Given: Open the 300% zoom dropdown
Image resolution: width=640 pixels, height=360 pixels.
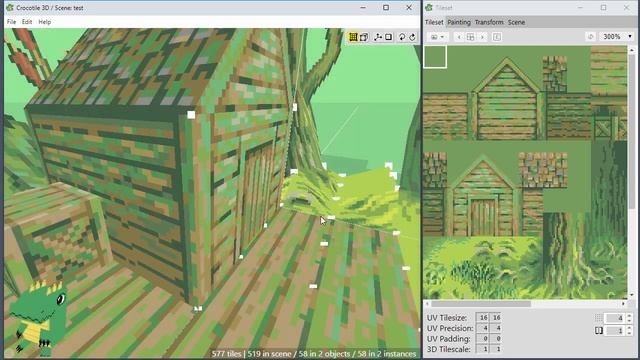Looking at the screenshot, I should pos(617,37).
